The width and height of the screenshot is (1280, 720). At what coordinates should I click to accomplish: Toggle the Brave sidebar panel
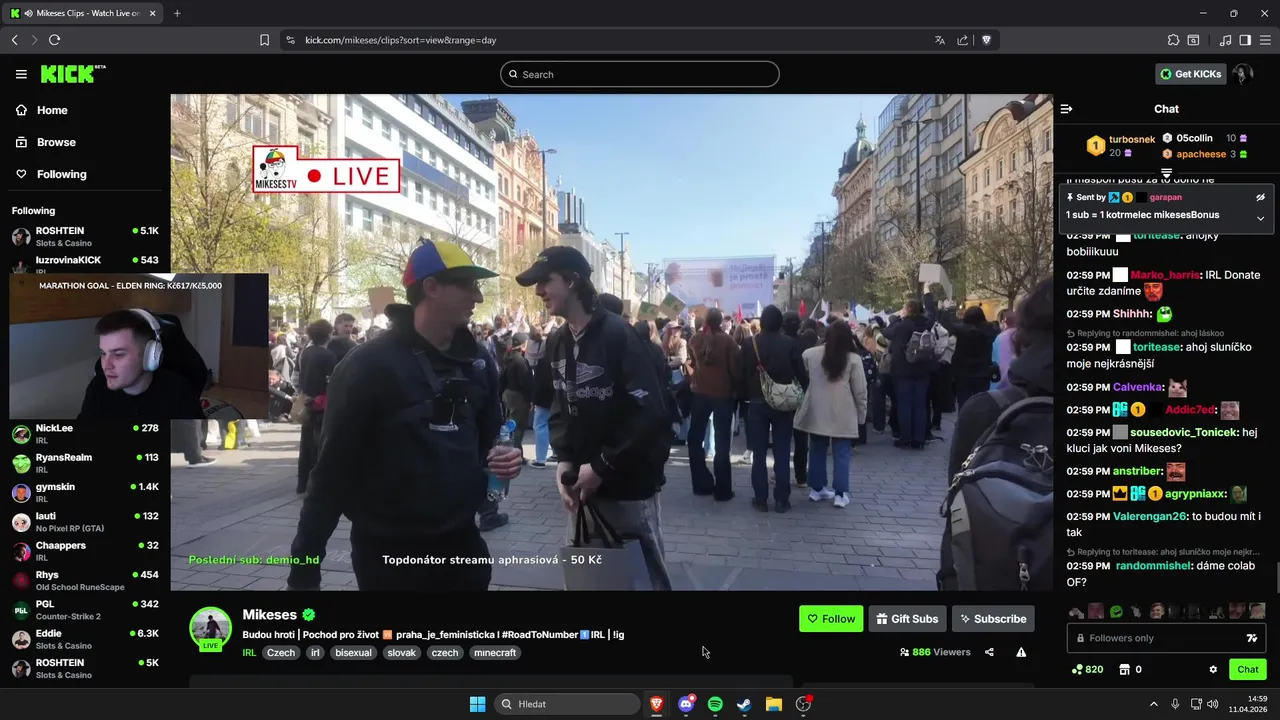(1245, 40)
